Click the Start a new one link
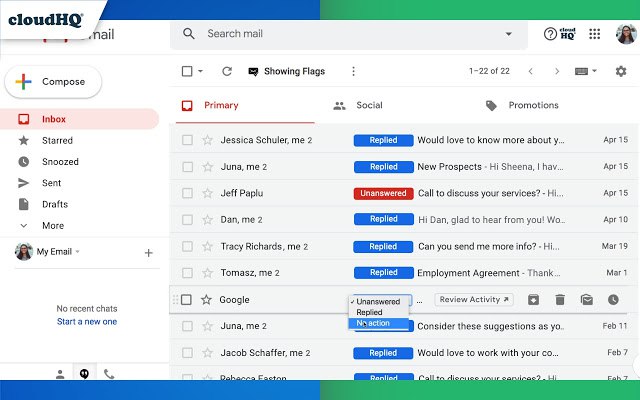 (87, 322)
